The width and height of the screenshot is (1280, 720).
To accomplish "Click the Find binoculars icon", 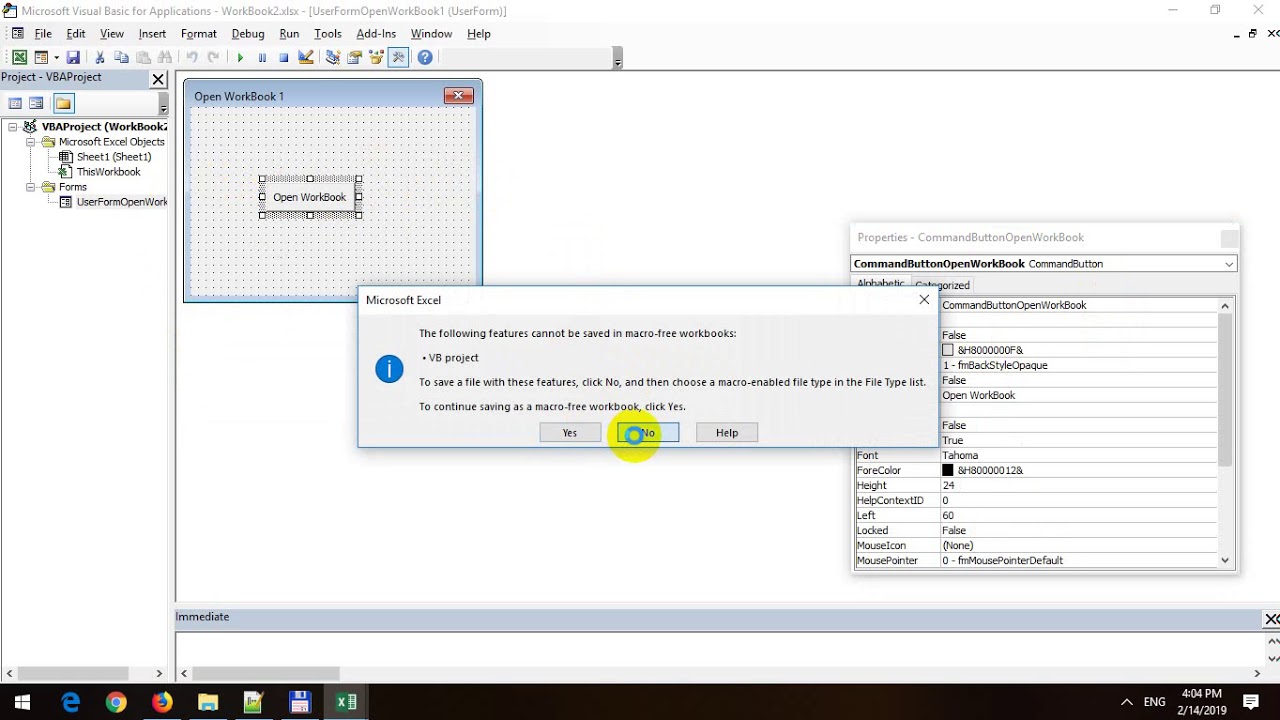I will [x=165, y=58].
